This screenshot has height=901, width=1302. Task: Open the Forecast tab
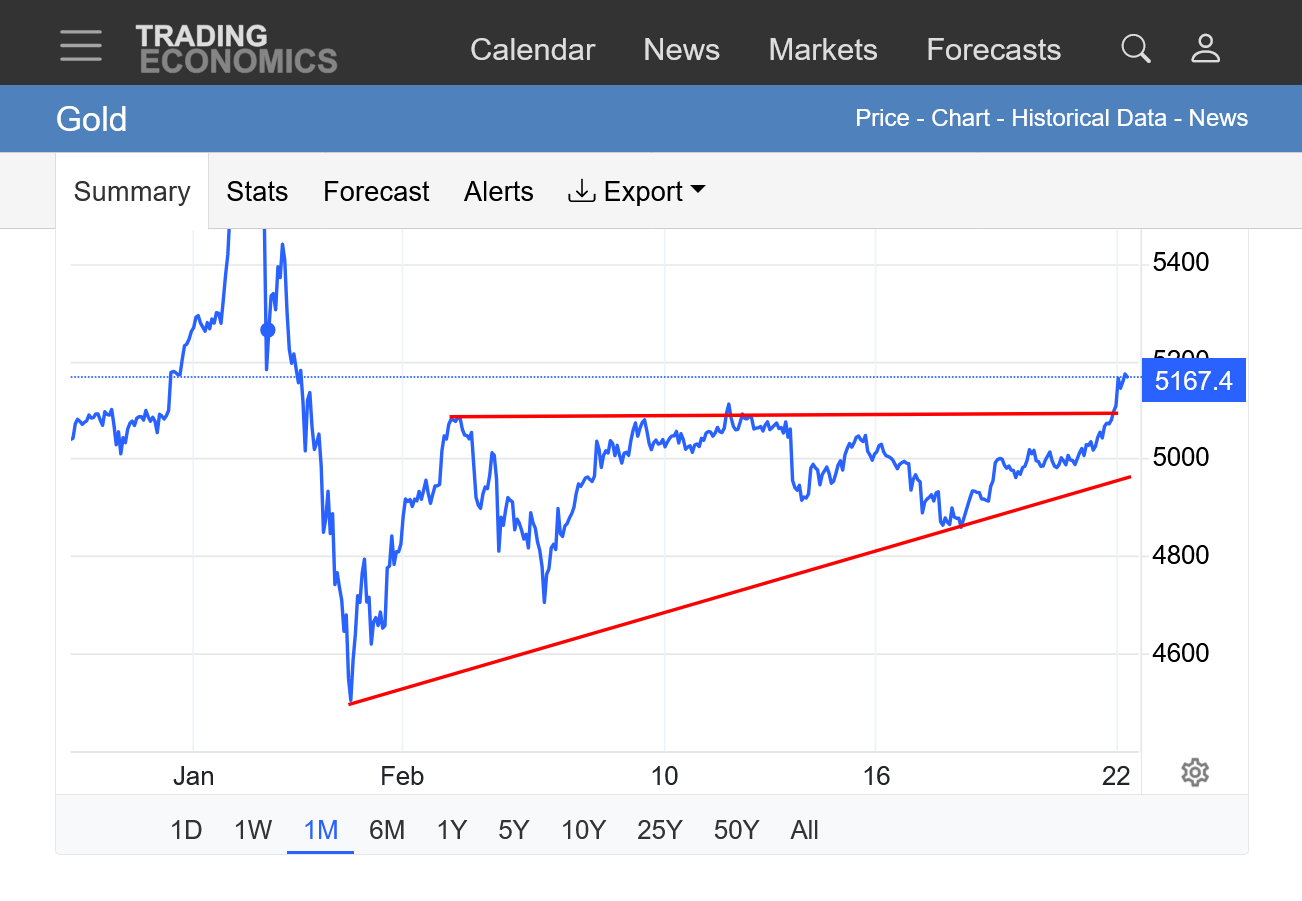point(376,191)
